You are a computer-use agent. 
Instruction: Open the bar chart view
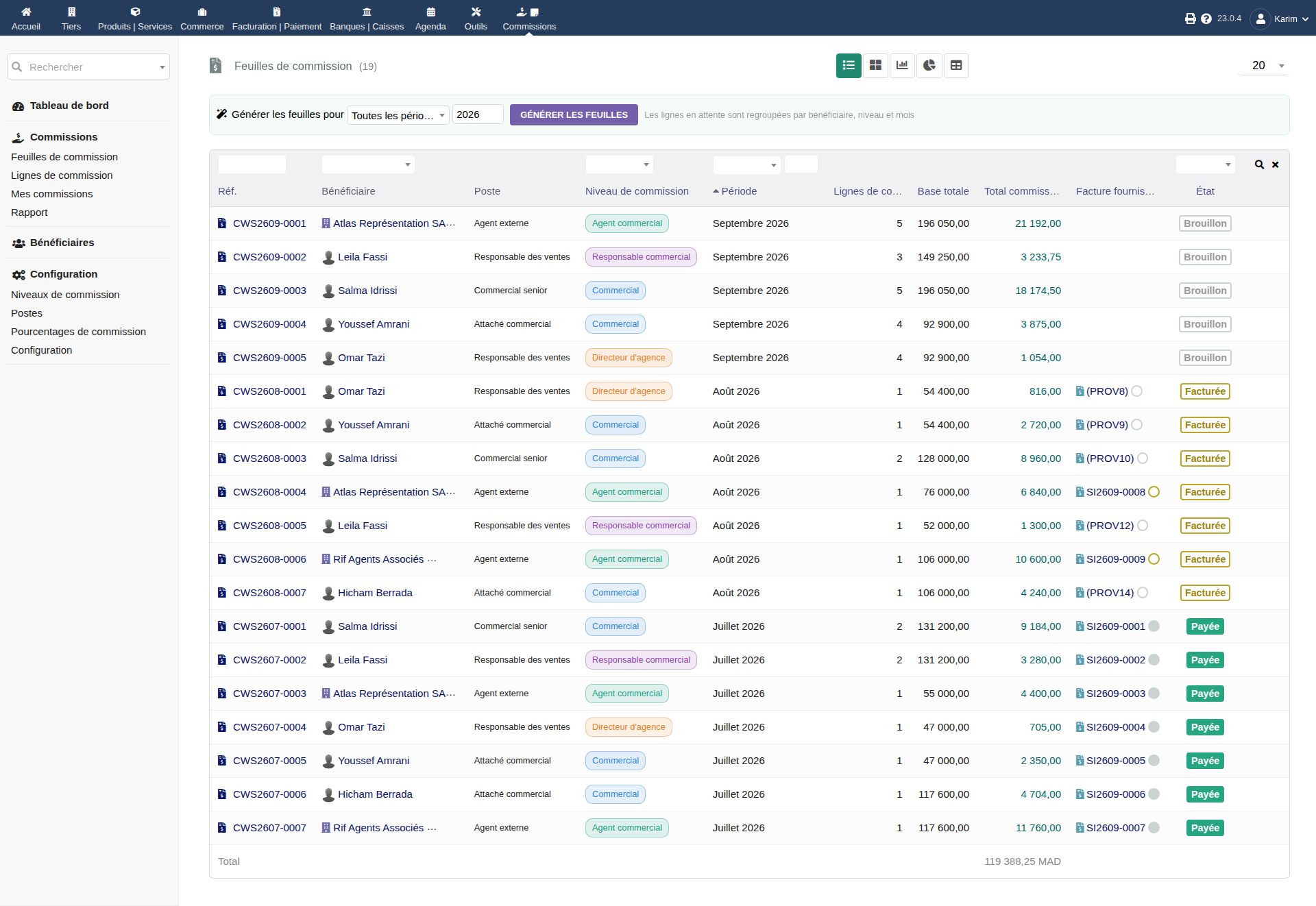[x=902, y=66]
